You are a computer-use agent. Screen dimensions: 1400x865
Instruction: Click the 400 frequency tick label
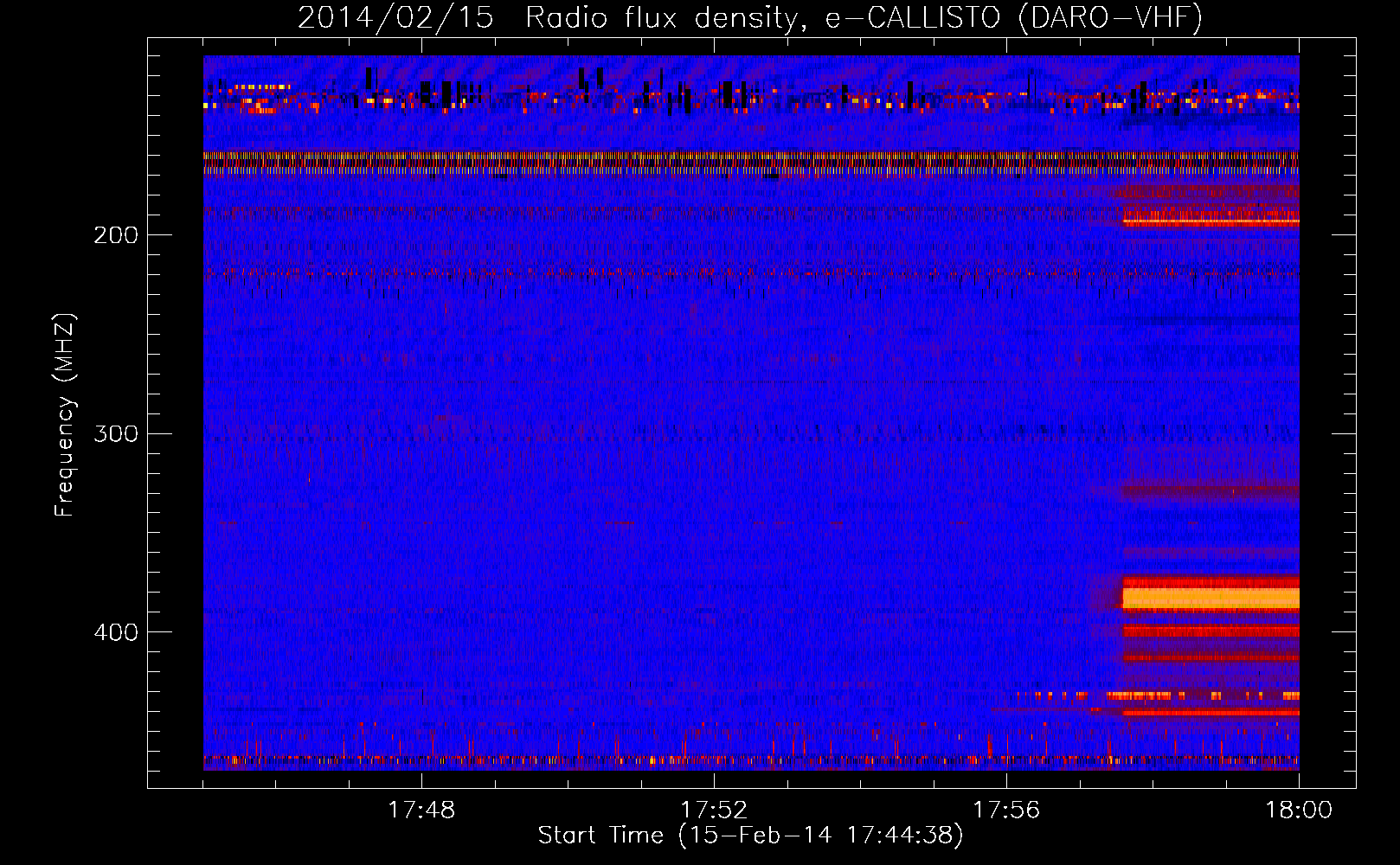point(116,632)
